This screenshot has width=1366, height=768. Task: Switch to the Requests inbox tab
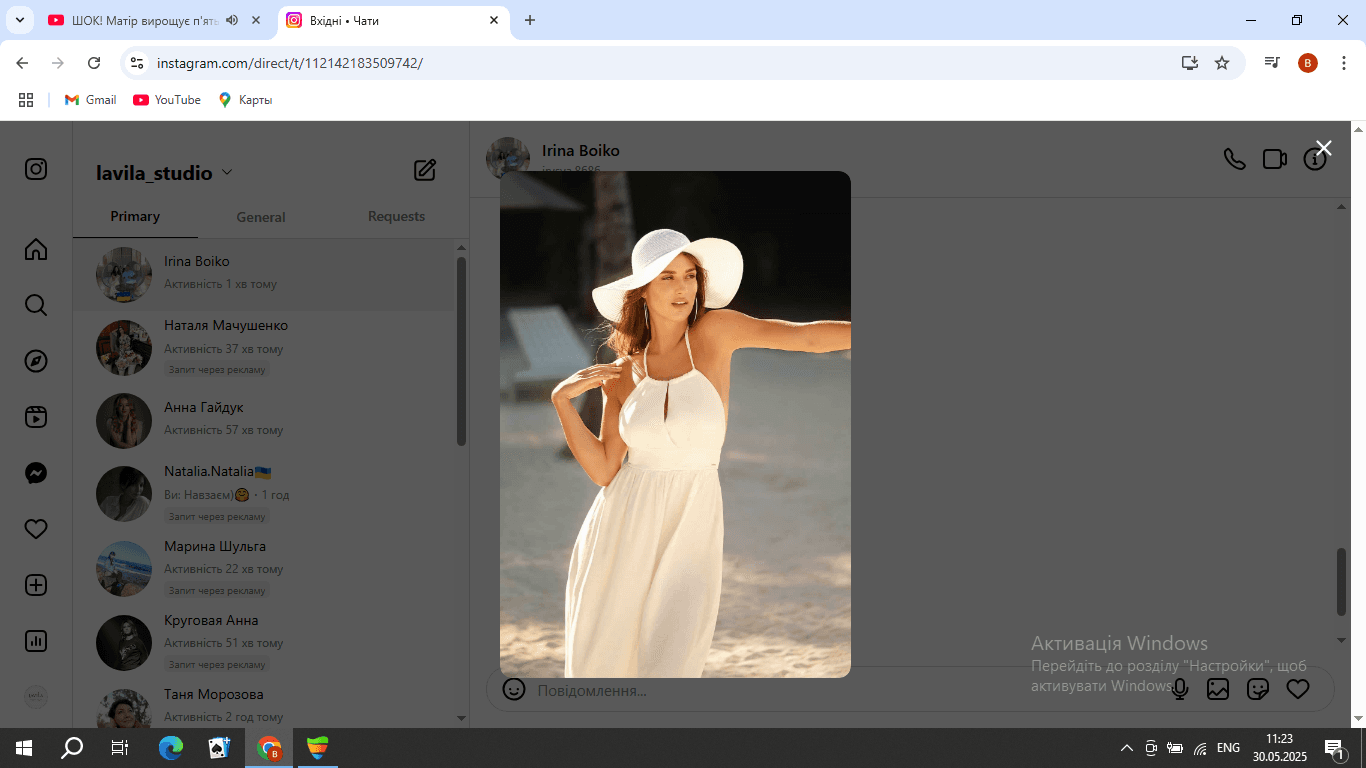click(396, 216)
